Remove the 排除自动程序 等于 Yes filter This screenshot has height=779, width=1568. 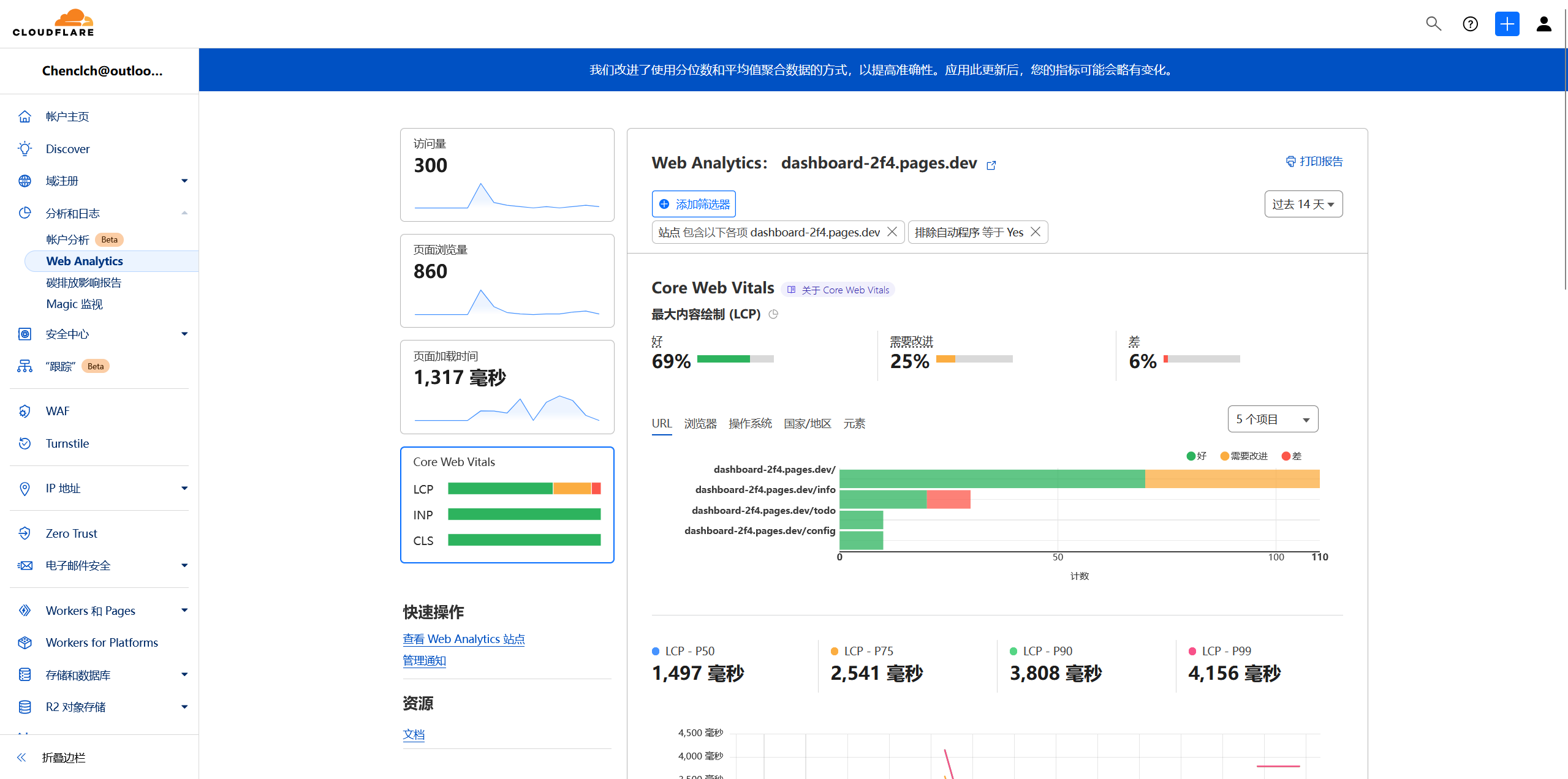(x=1036, y=232)
